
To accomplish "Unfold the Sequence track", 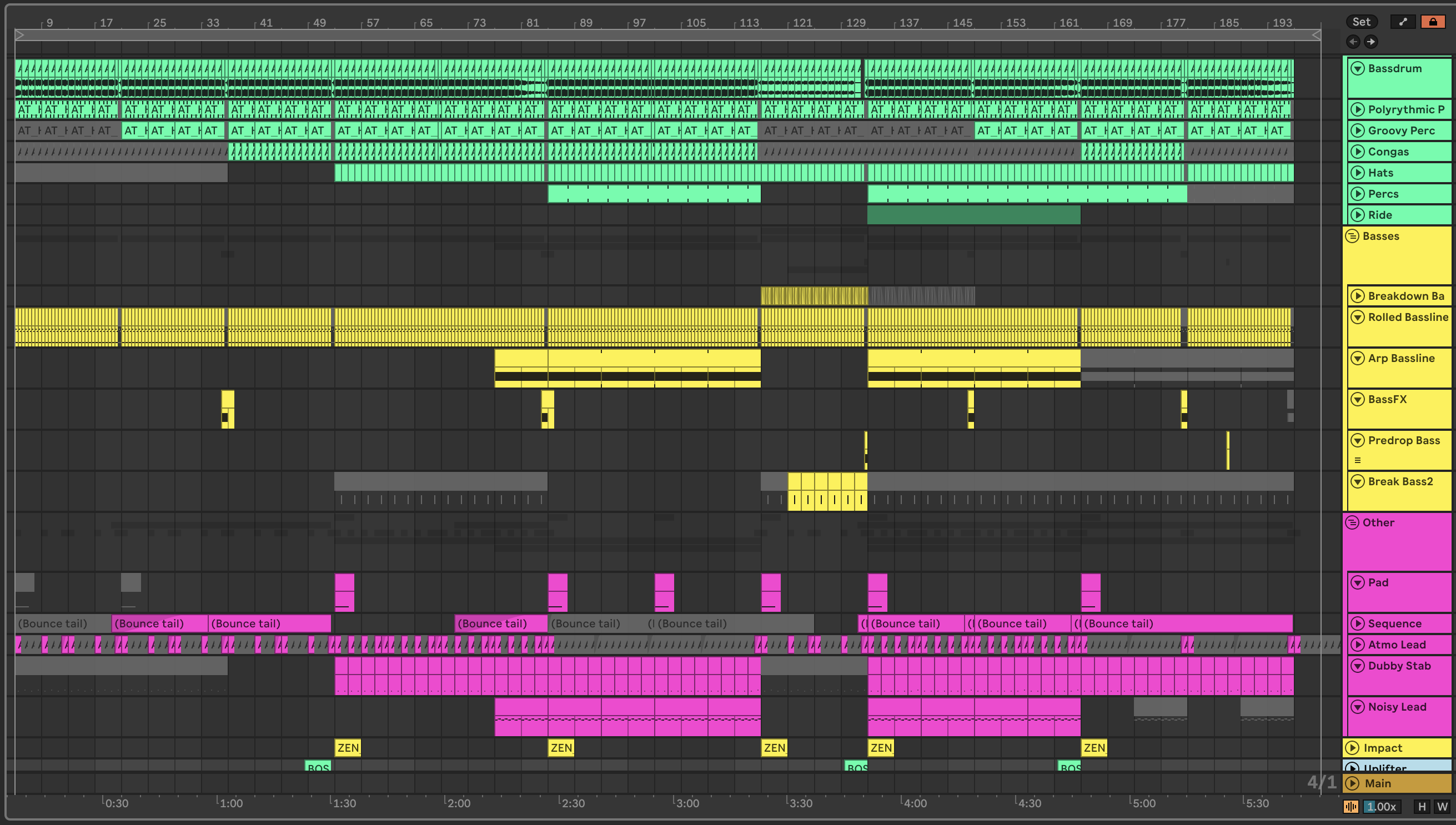I will (1357, 623).
